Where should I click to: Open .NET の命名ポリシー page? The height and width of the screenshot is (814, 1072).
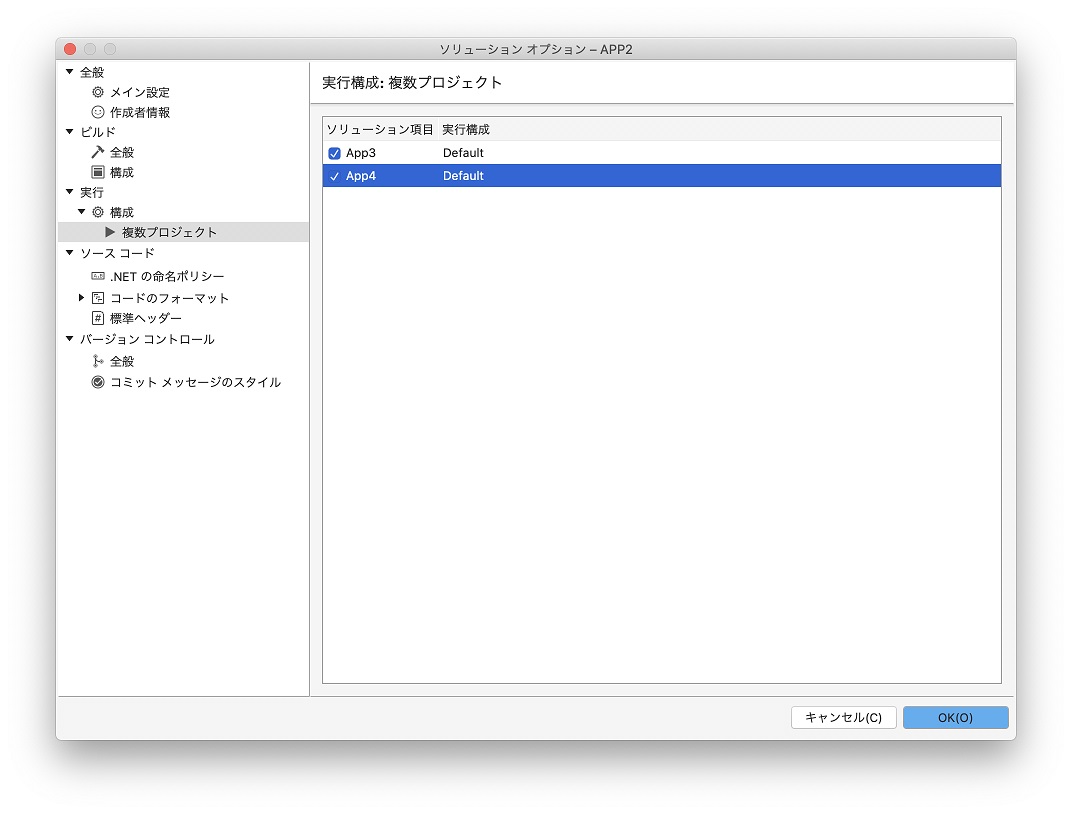[x=167, y=277]
